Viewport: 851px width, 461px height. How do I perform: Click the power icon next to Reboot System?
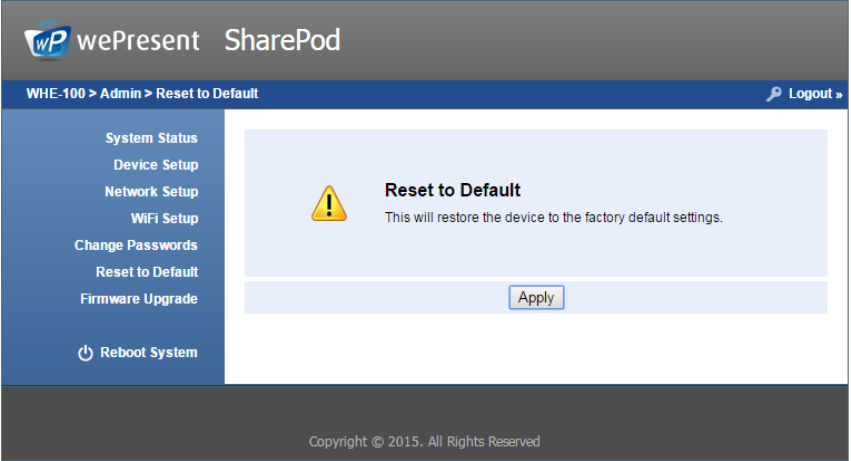pos(86,353)
